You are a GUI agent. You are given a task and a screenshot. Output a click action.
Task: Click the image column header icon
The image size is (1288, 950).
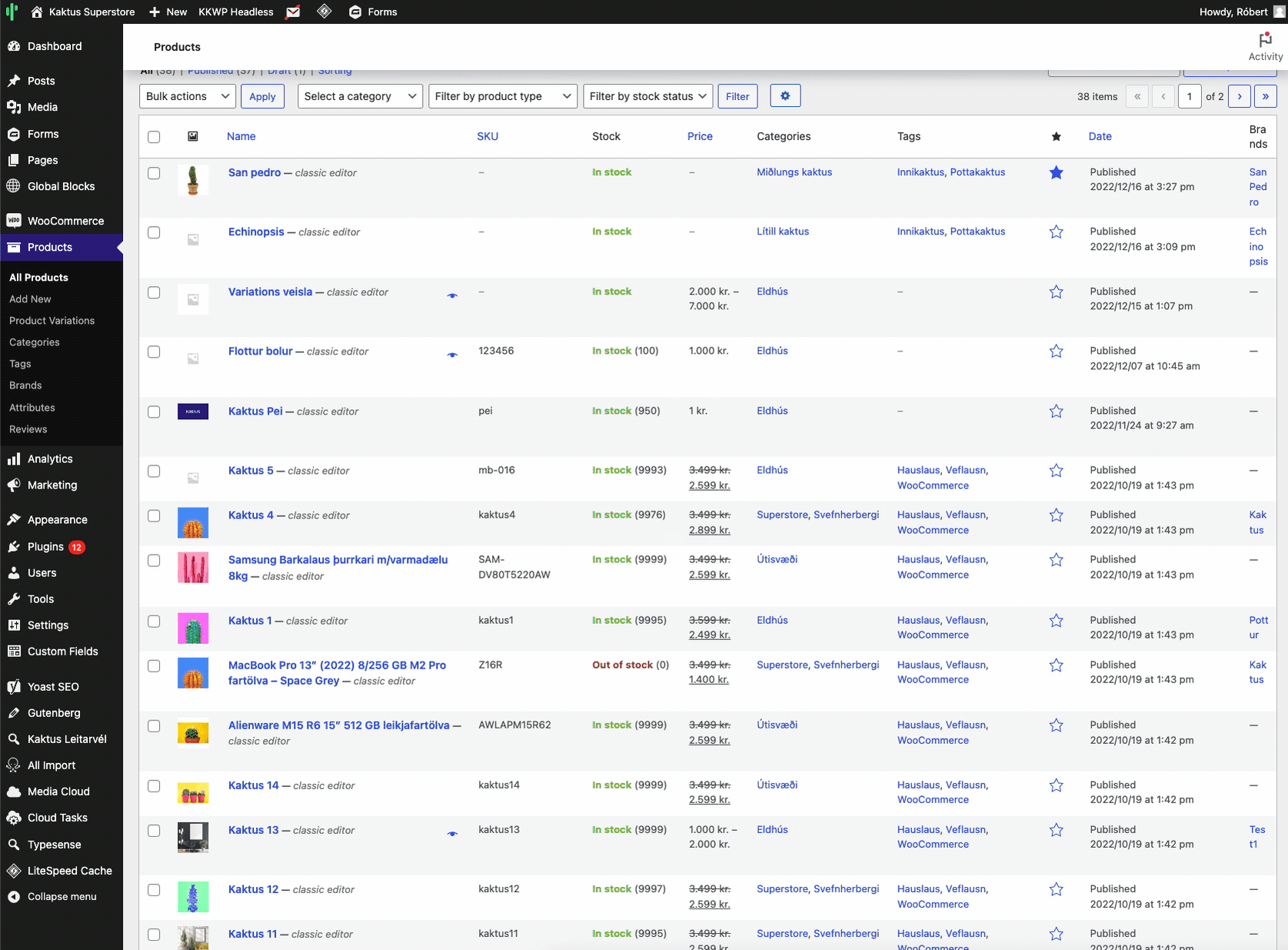(x=193, y=136)
